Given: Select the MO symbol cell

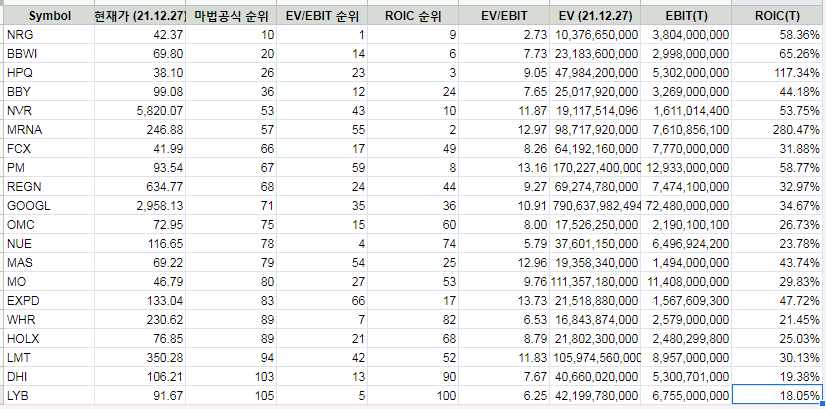Looking at the screenshot, I should 50,281.
